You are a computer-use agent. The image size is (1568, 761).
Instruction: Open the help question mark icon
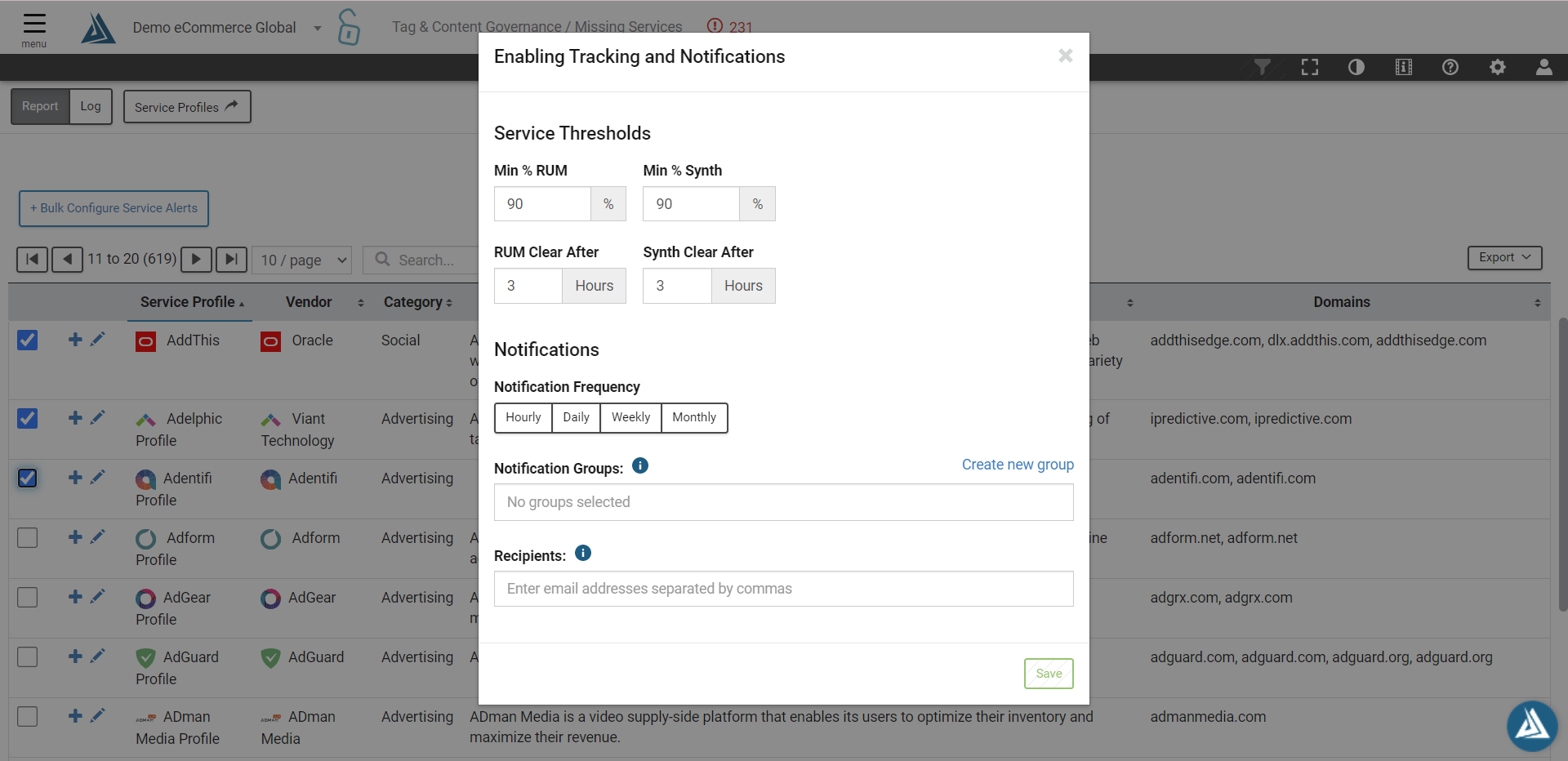point(1450,67)
